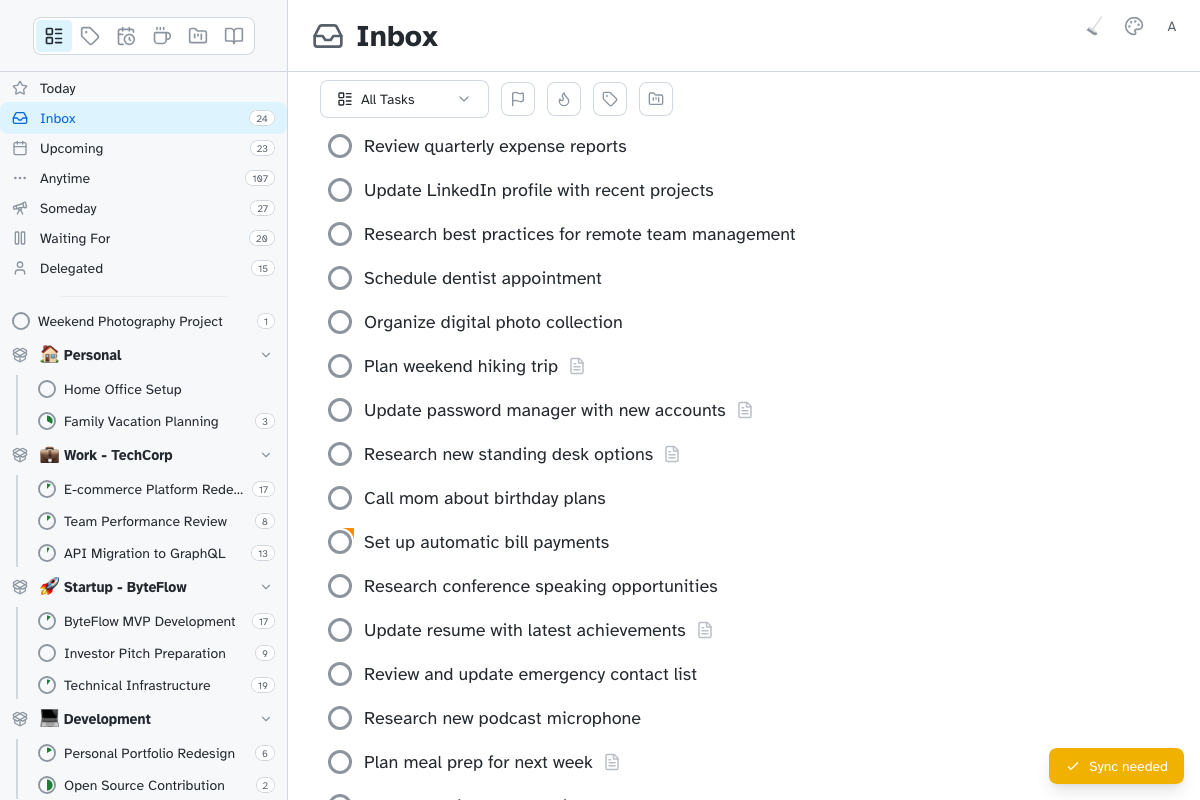
Task: Switch to the Upcoming list
Action: click(x=71, y=148)
